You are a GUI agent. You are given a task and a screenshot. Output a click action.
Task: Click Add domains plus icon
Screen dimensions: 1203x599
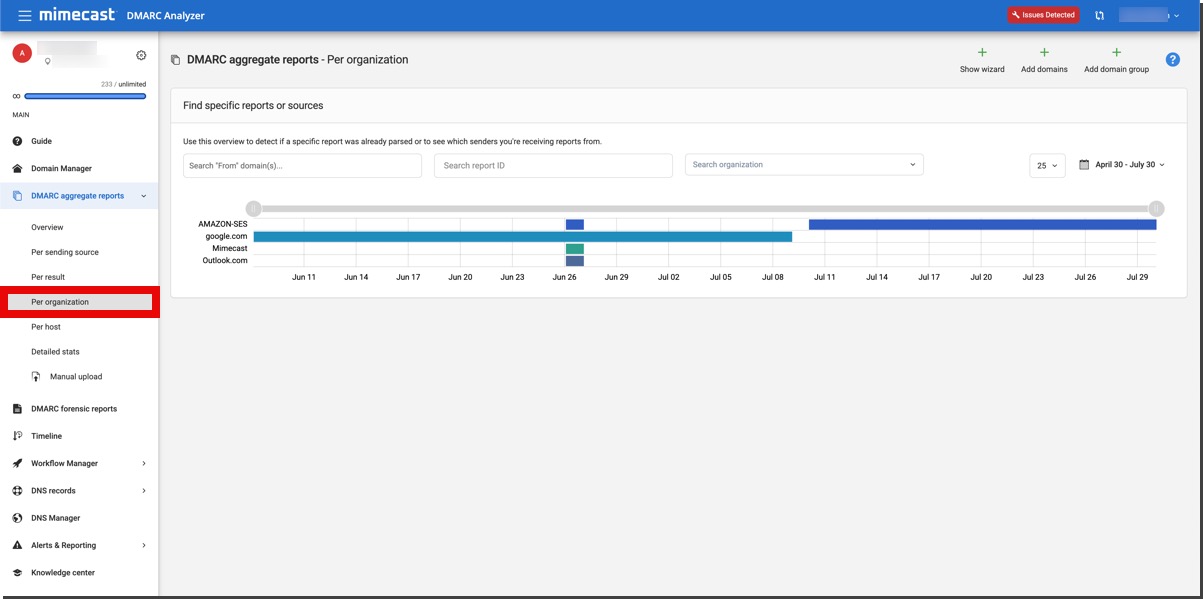[1044, 52]
